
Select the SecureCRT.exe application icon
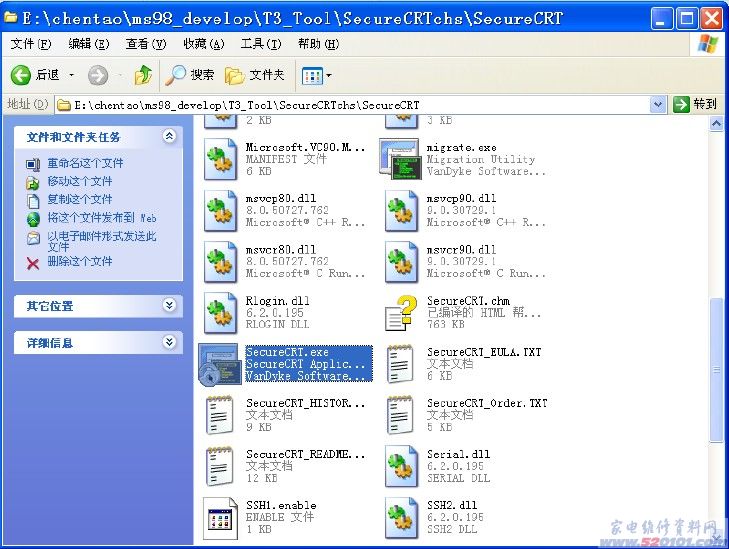[219, 364]
